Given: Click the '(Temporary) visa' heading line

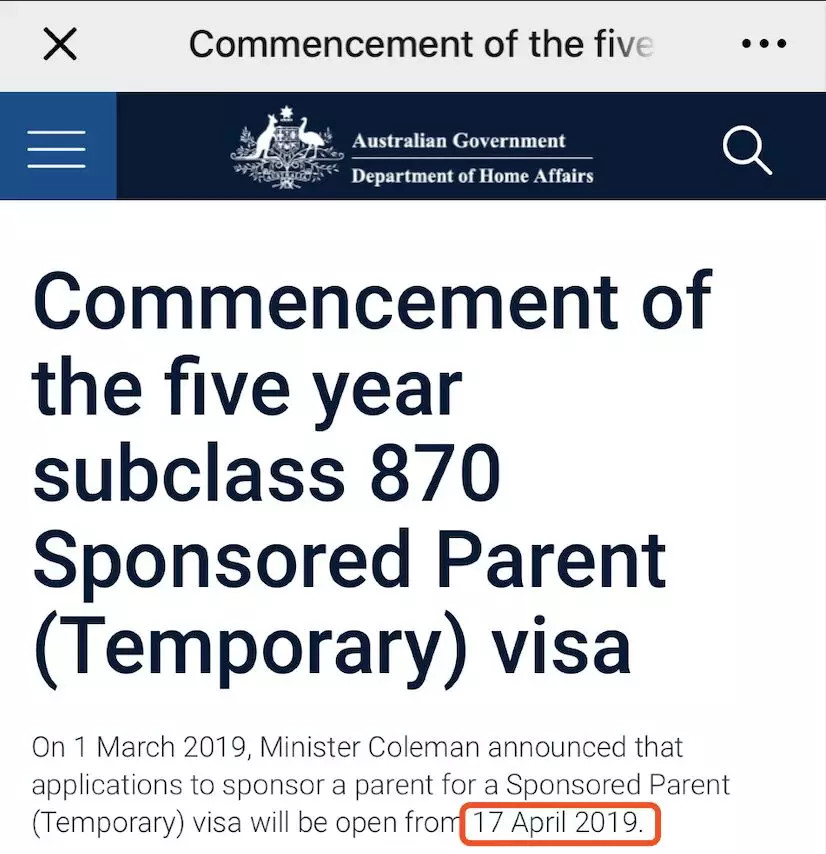Looking at the screenshot, I should click(x=332, y=649).
